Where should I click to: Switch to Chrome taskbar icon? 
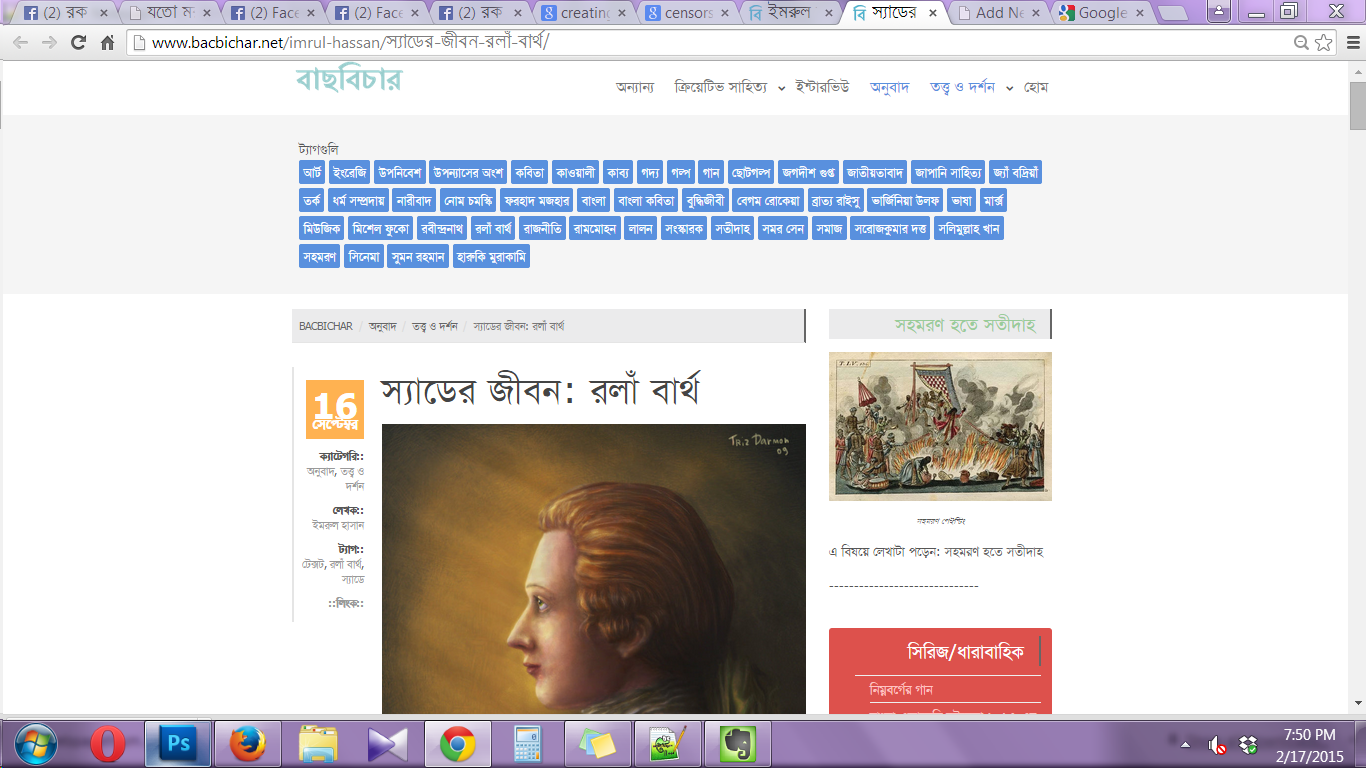tap(458, 744)
